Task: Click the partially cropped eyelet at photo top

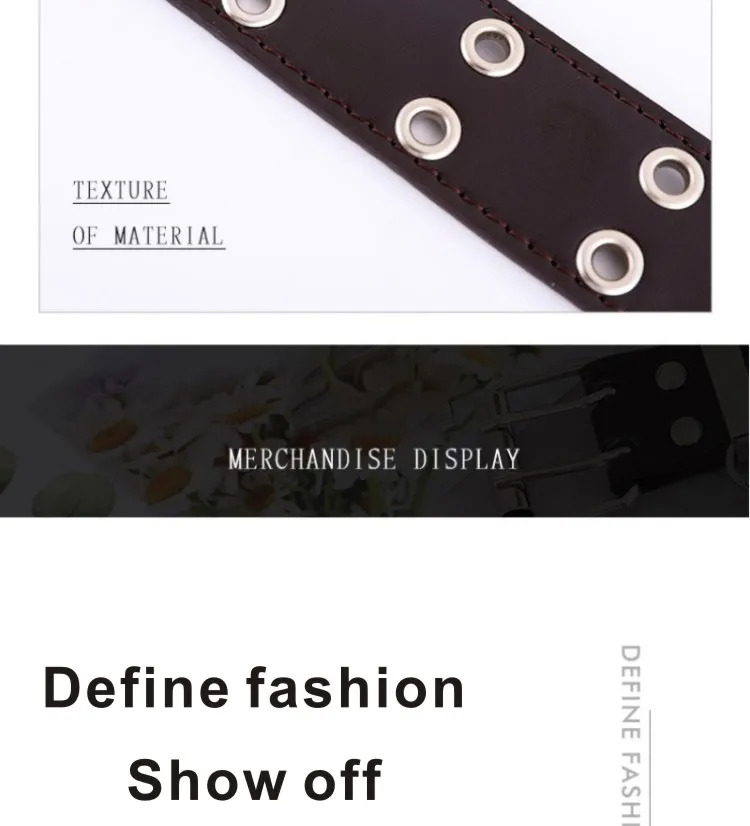Action: (253, 9)
